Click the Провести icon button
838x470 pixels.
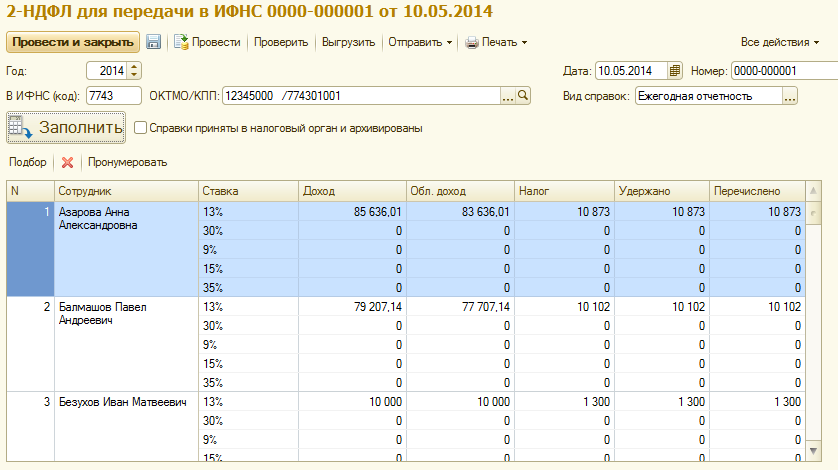click(x=207, y=42)
